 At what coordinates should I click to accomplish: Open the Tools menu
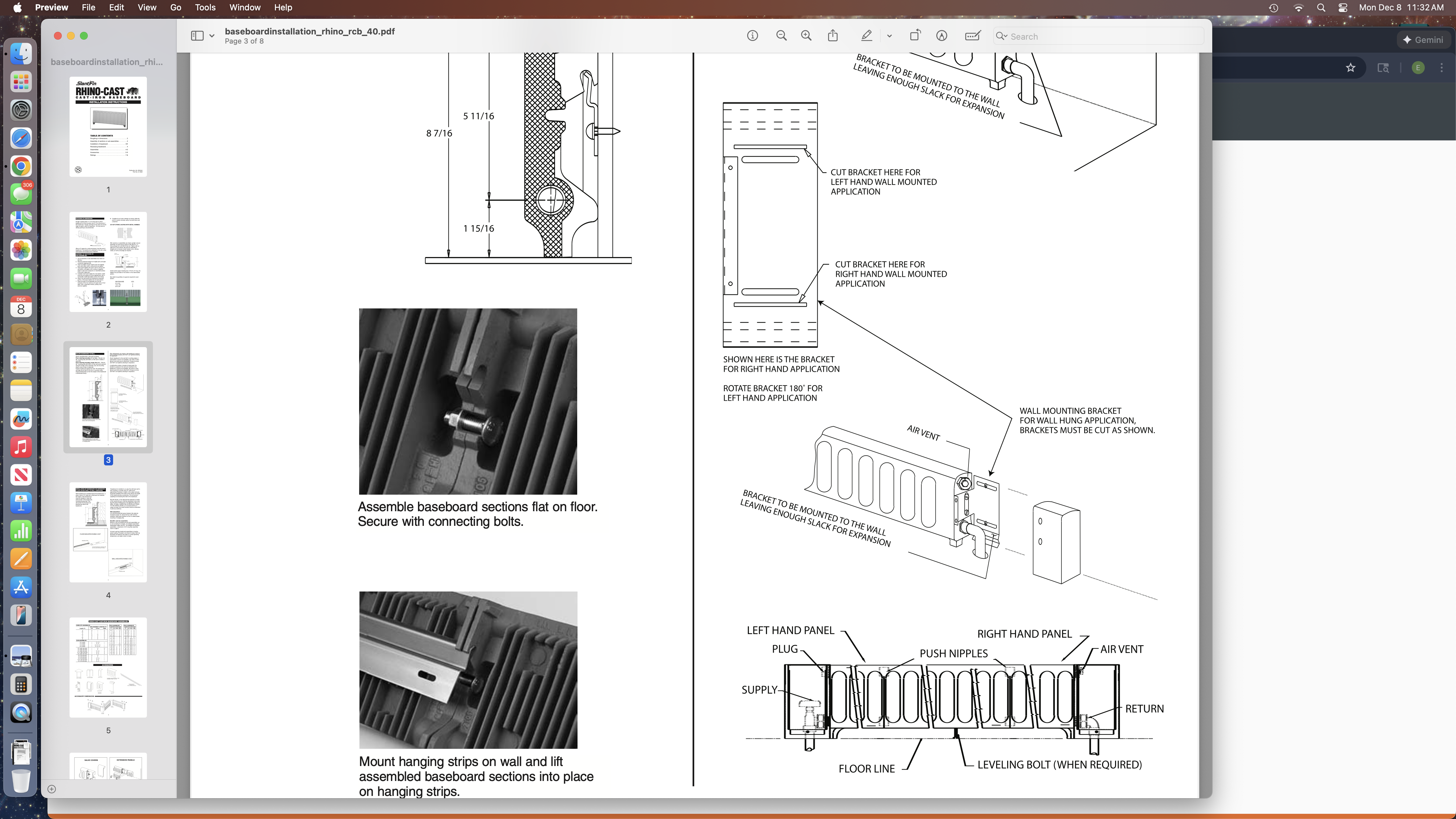pos(205,7)
